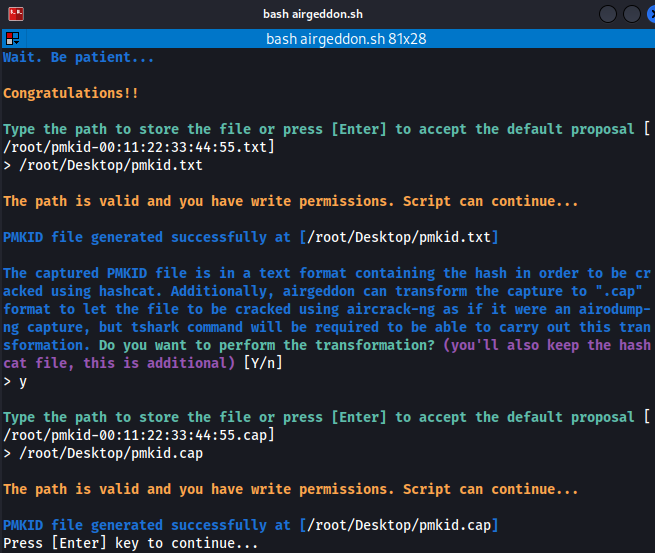Click the entered path "> /root/Desktop/pmkid.txt"
This screenshot has height=553, width=655.
click(x=103, y=165)
